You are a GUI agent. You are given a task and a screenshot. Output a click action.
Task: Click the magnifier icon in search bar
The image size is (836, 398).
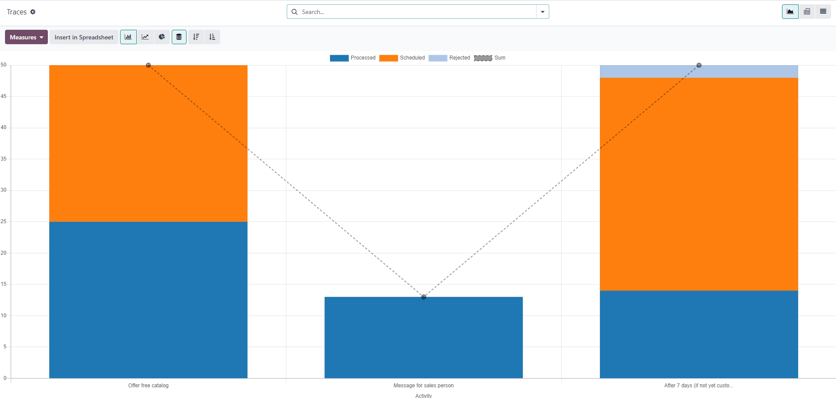[295, 12]
